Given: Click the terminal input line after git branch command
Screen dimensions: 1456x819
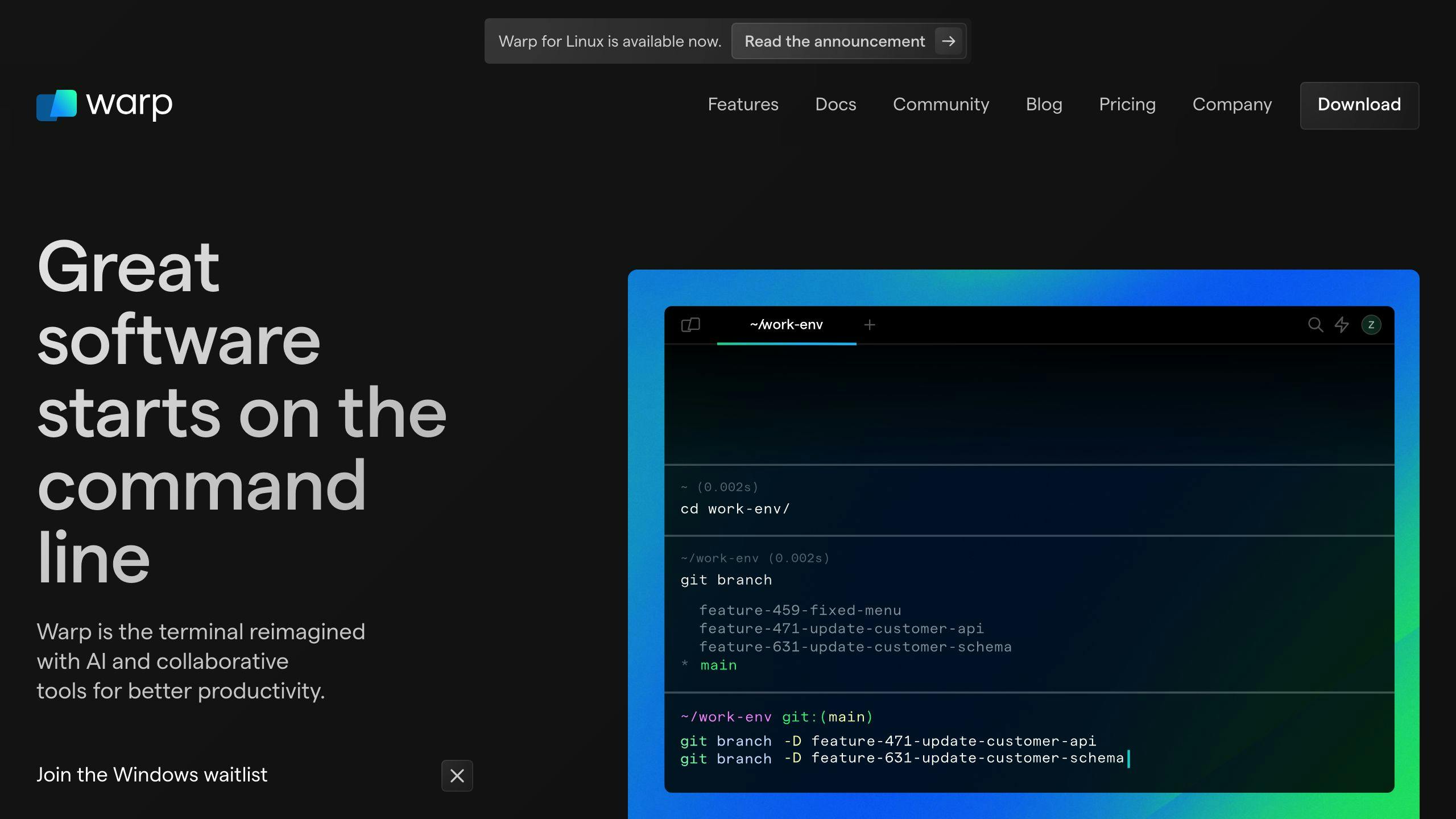Looking at the screenshot, I should (1129, 758).
